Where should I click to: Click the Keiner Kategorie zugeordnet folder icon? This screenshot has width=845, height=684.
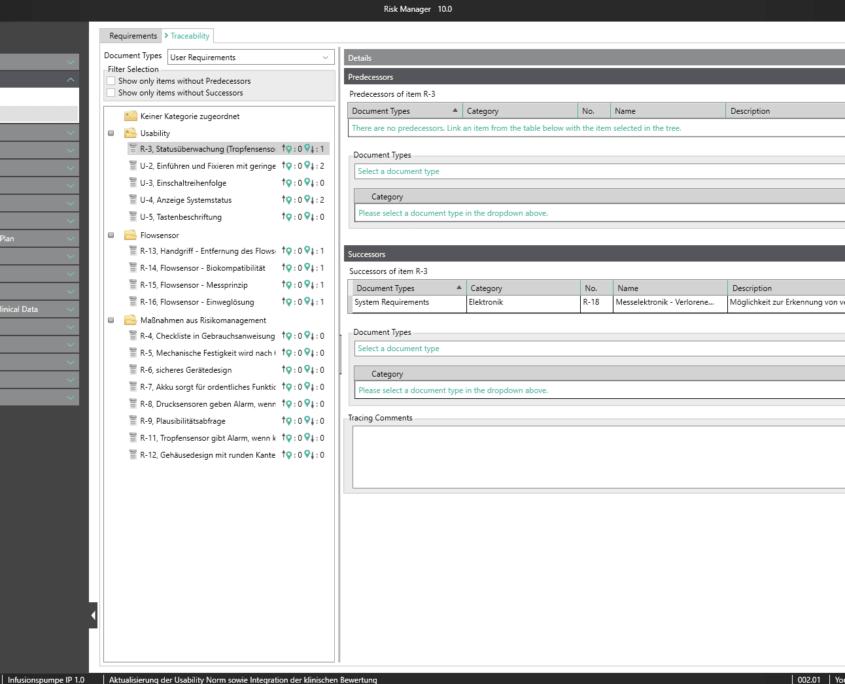pyautogui.click(x=130, y=116)
